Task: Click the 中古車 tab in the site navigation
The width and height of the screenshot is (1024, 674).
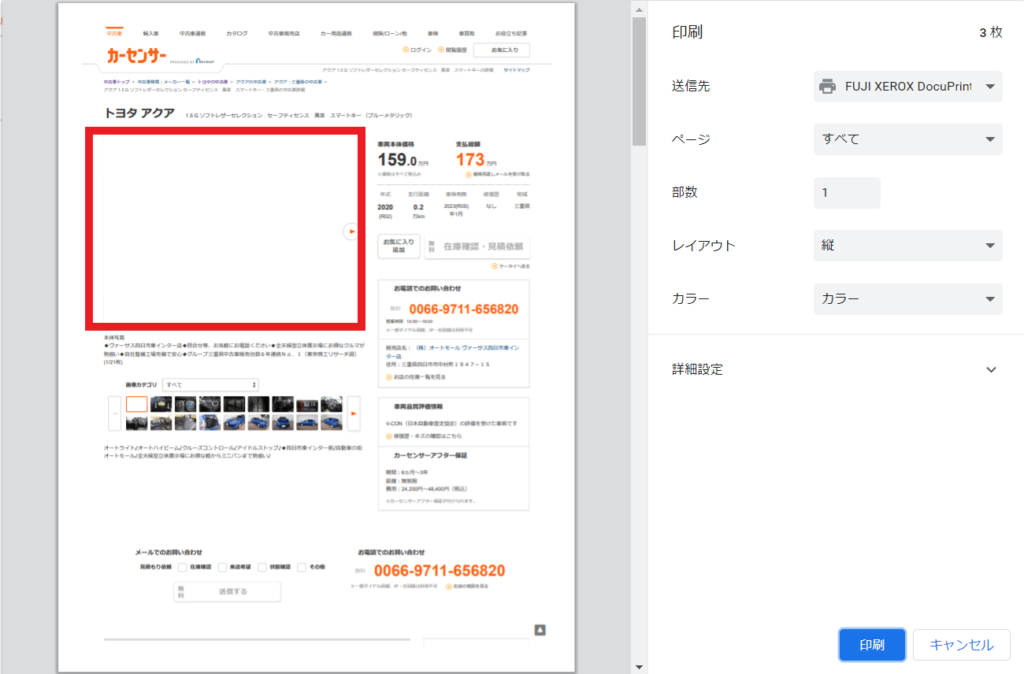Action: [114, 33]
